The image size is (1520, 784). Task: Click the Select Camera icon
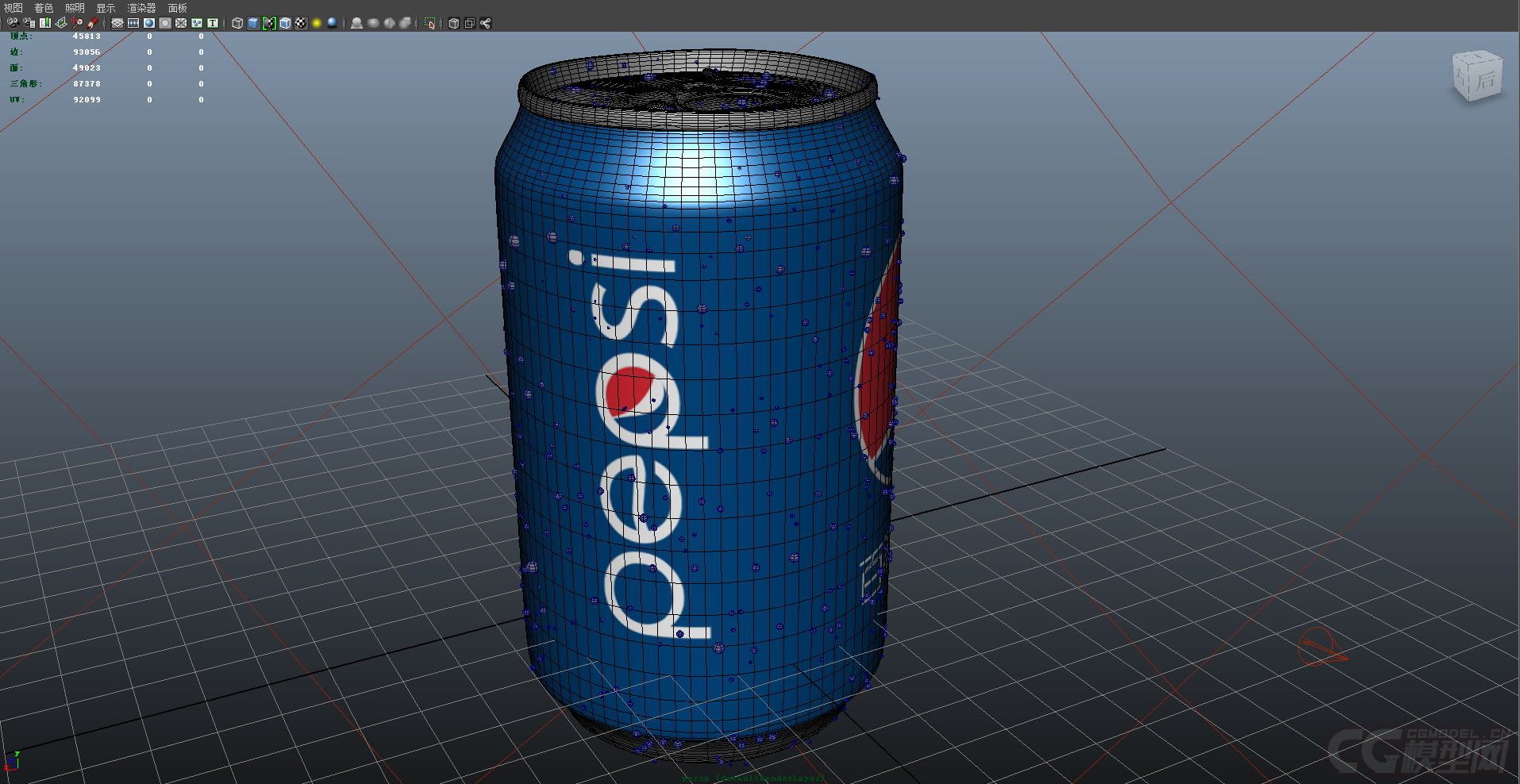coord(13,23)
